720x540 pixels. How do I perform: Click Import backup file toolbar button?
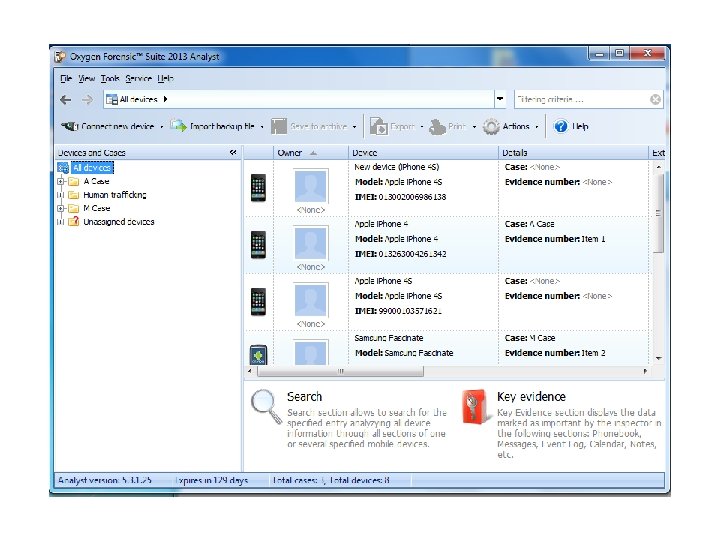[x=212, y=126]
